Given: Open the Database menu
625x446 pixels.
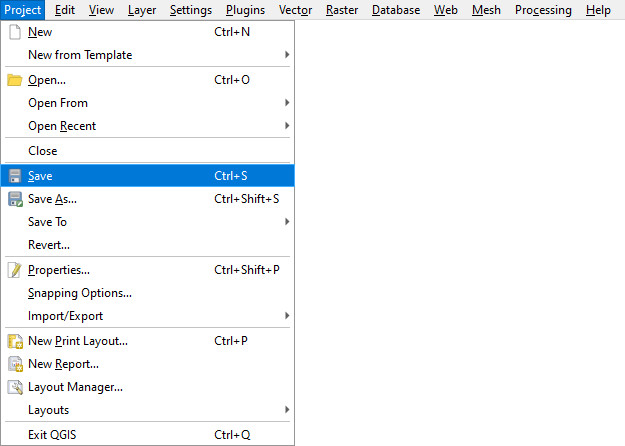Looking at the screenshot, I should 396,10.
